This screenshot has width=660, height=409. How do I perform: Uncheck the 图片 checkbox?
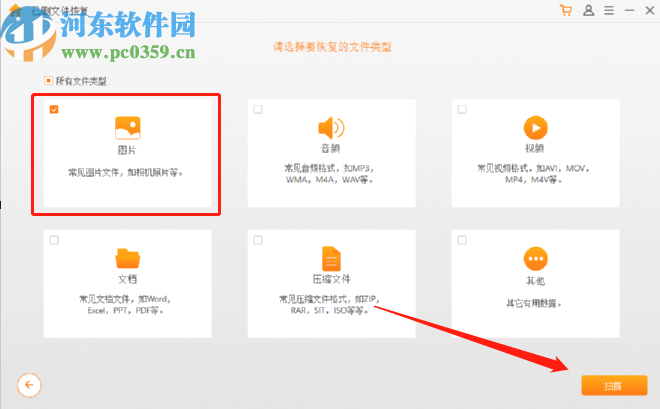point(54,109)
